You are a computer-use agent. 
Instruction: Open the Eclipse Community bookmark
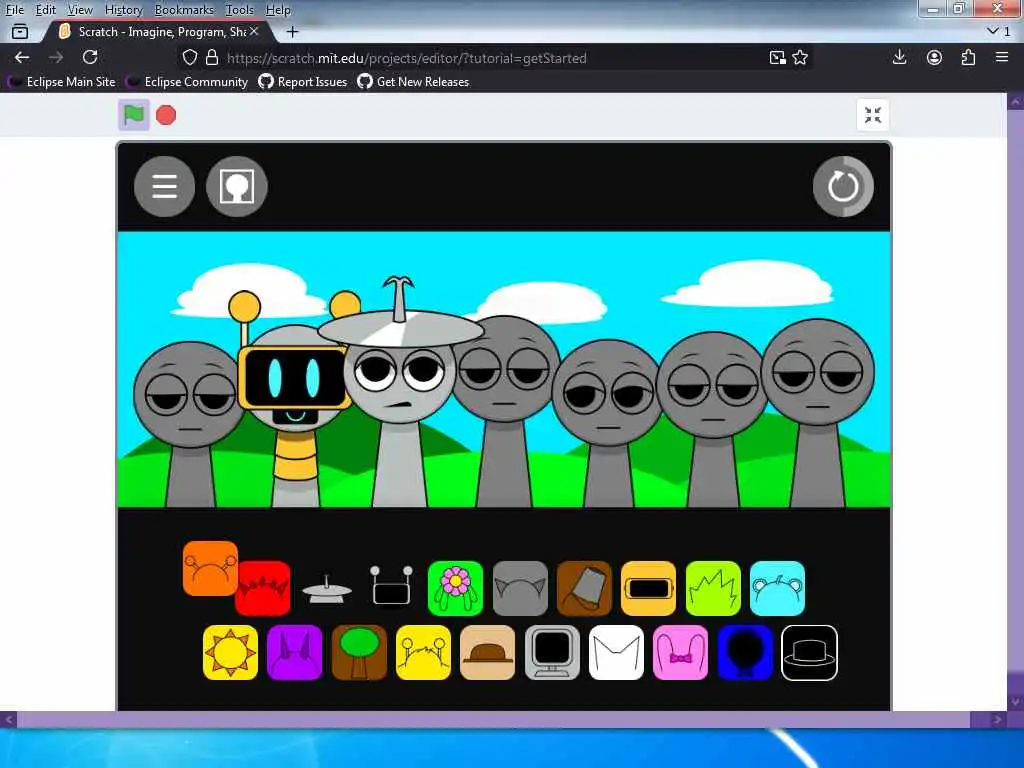[x=187, y=82]
